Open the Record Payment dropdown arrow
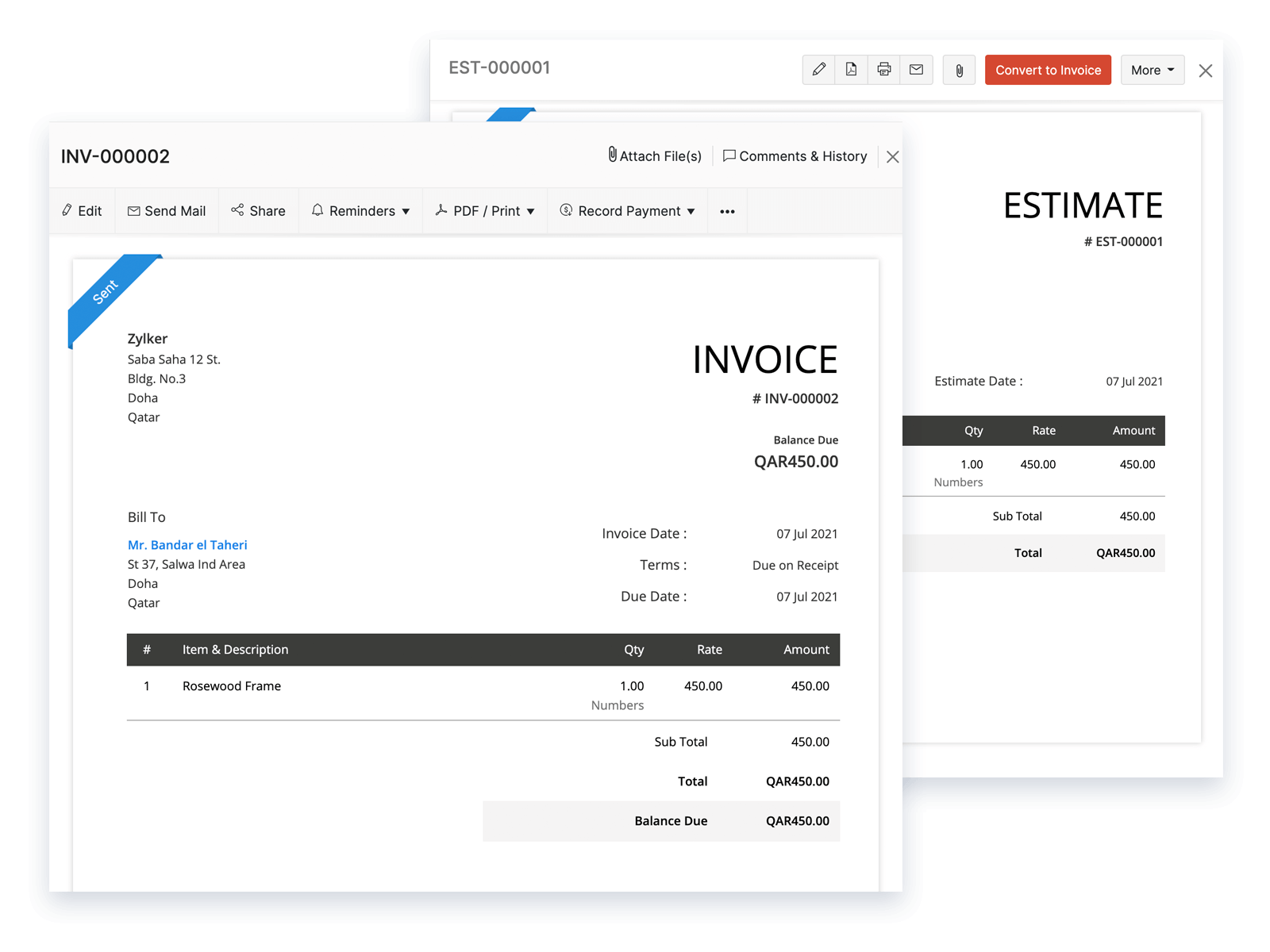Viewport: 1270px width, 952px height. [x=692, y=211]
